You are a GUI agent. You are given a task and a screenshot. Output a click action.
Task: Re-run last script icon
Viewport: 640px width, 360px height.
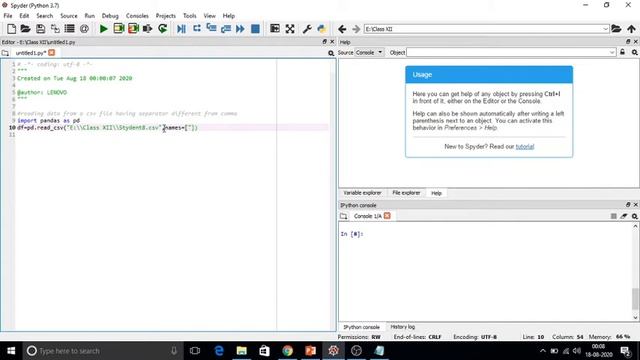[x=162, y=29]
